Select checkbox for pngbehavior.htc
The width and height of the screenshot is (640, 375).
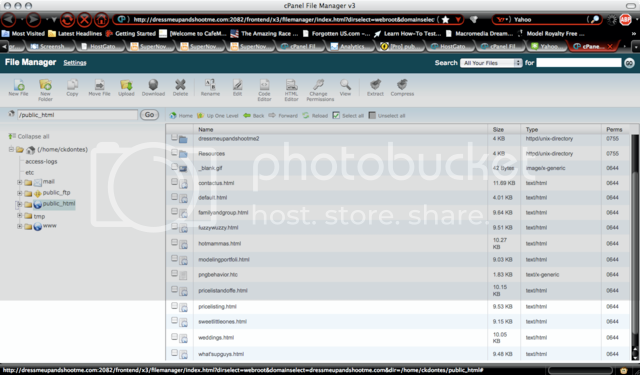click(x=174, y=273)
